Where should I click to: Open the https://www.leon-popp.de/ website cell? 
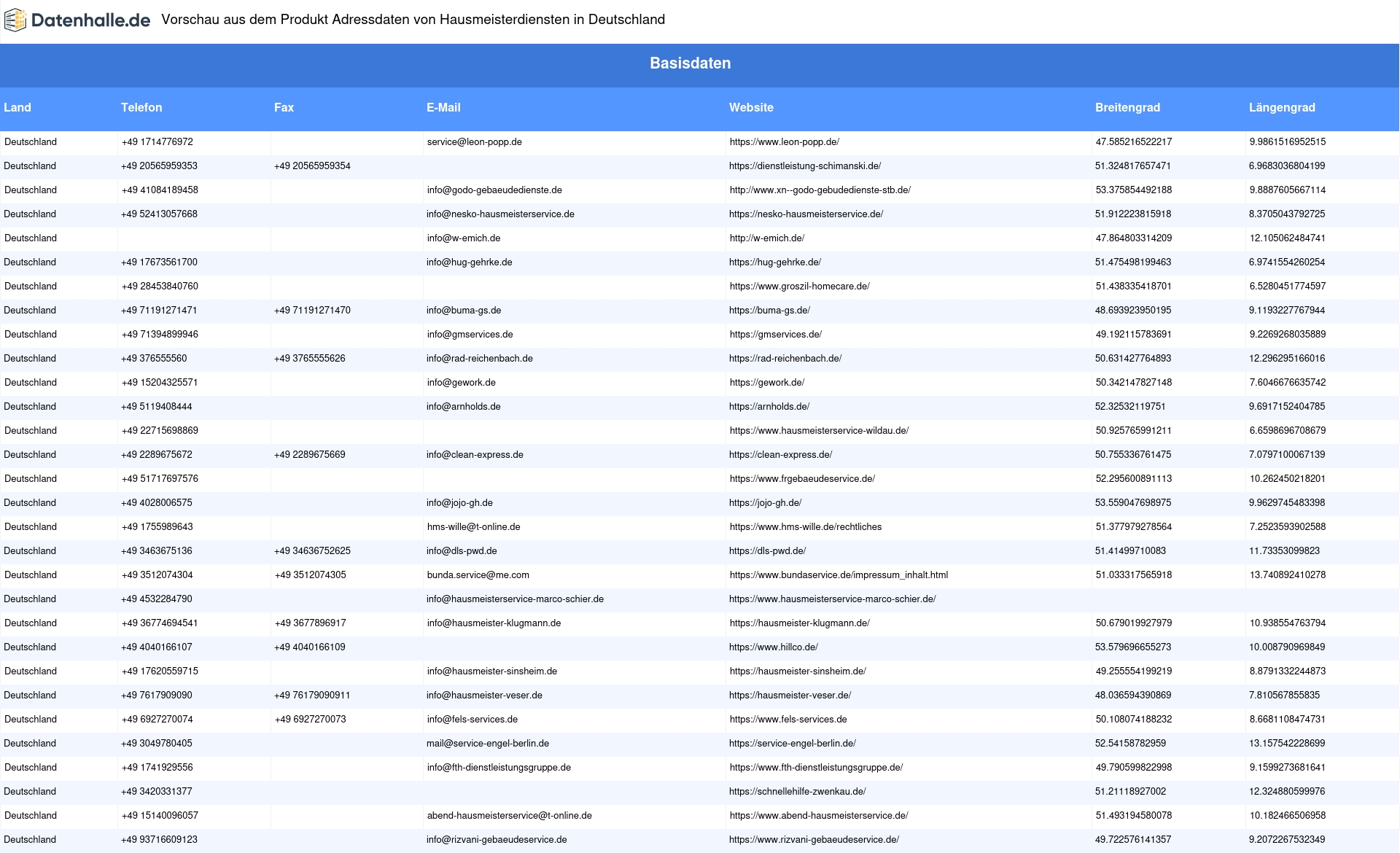click(x=785, y=142)
